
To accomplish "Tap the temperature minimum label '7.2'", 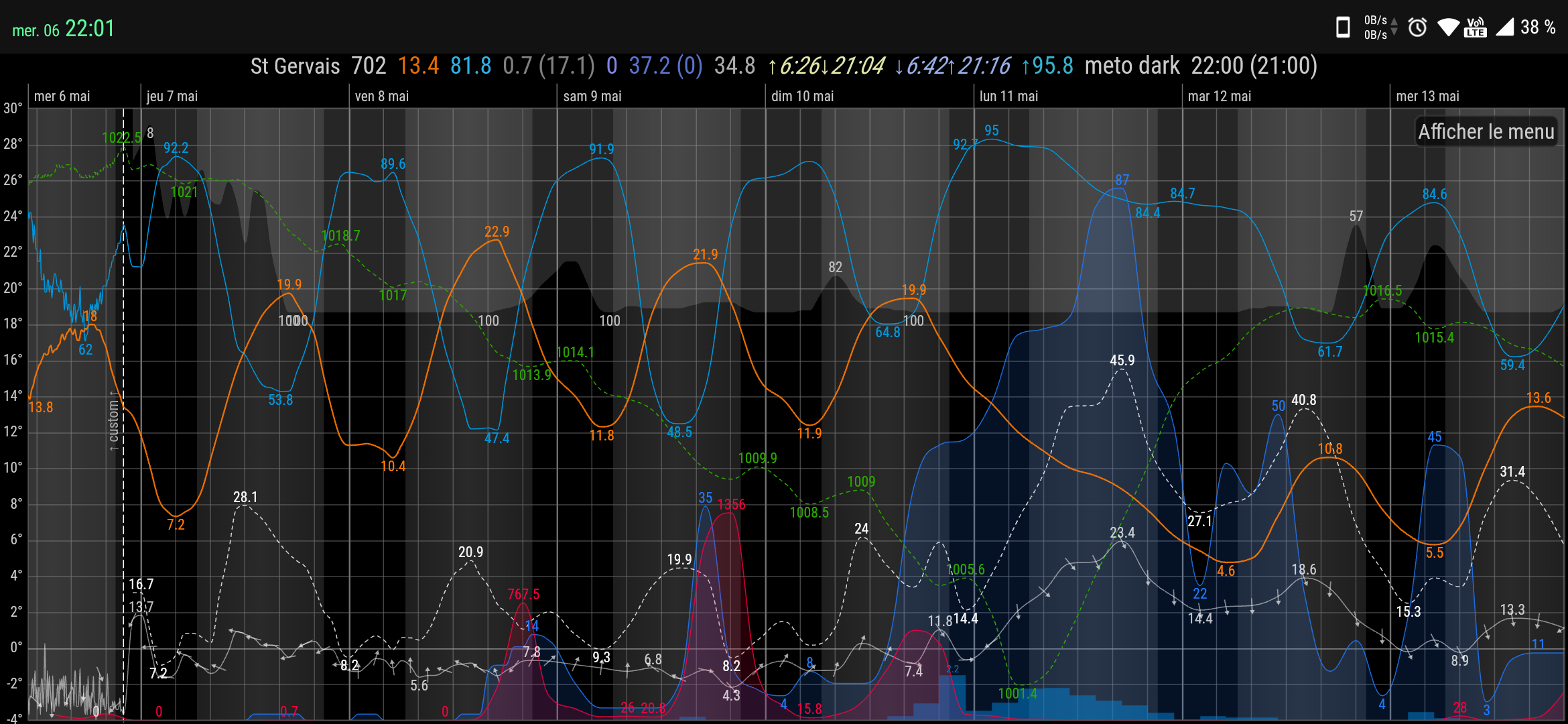I will tap(176, 524).
